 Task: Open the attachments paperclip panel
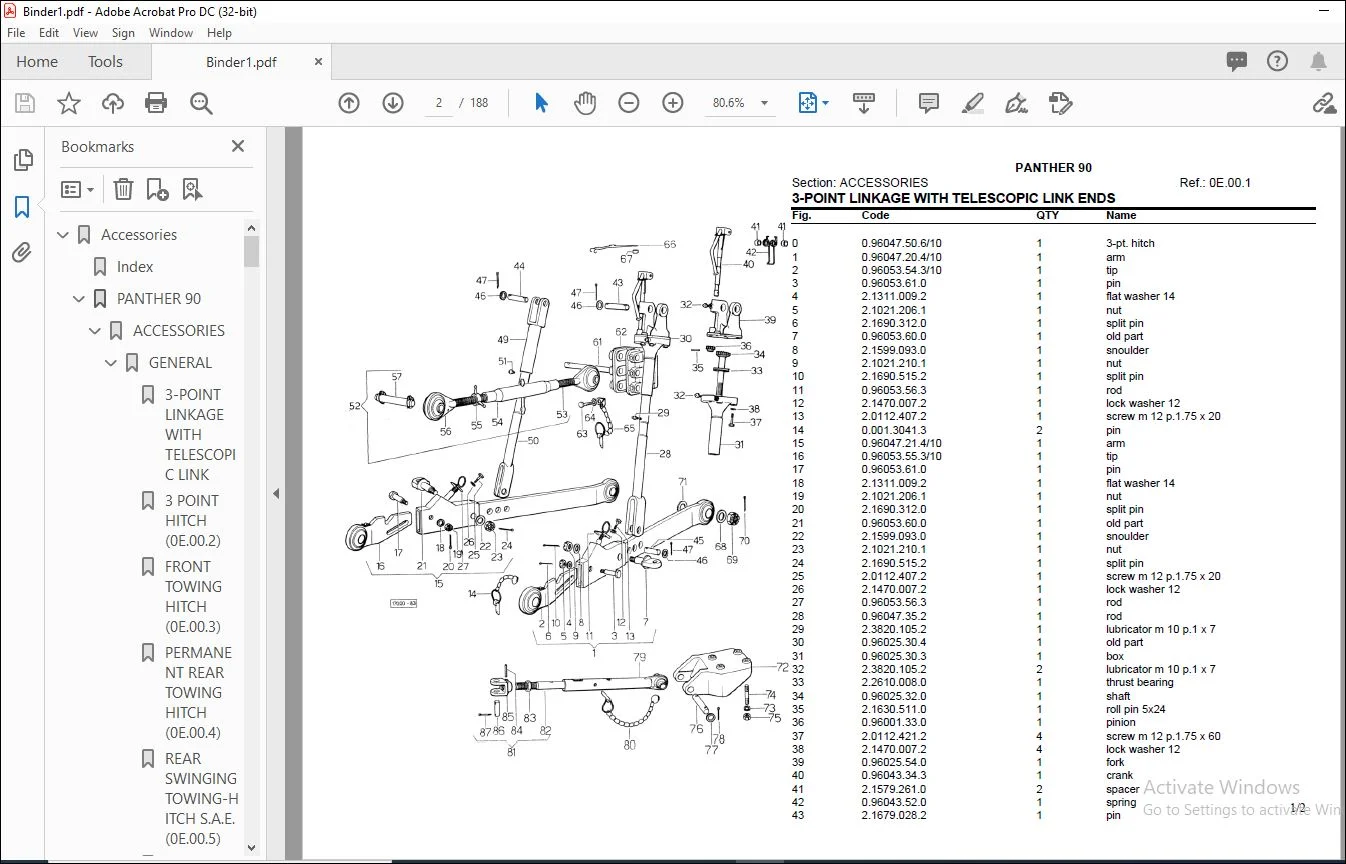(22, 253)
